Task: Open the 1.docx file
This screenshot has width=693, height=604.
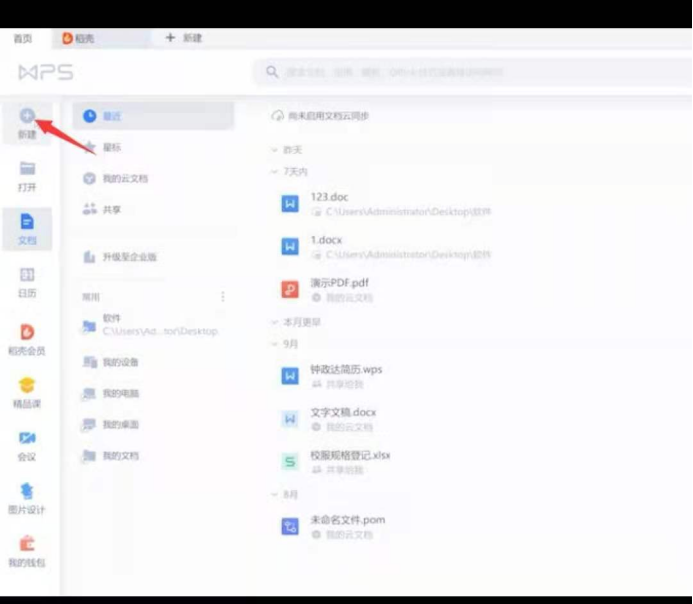Action: pyautogui.click(x=386, y=247)
